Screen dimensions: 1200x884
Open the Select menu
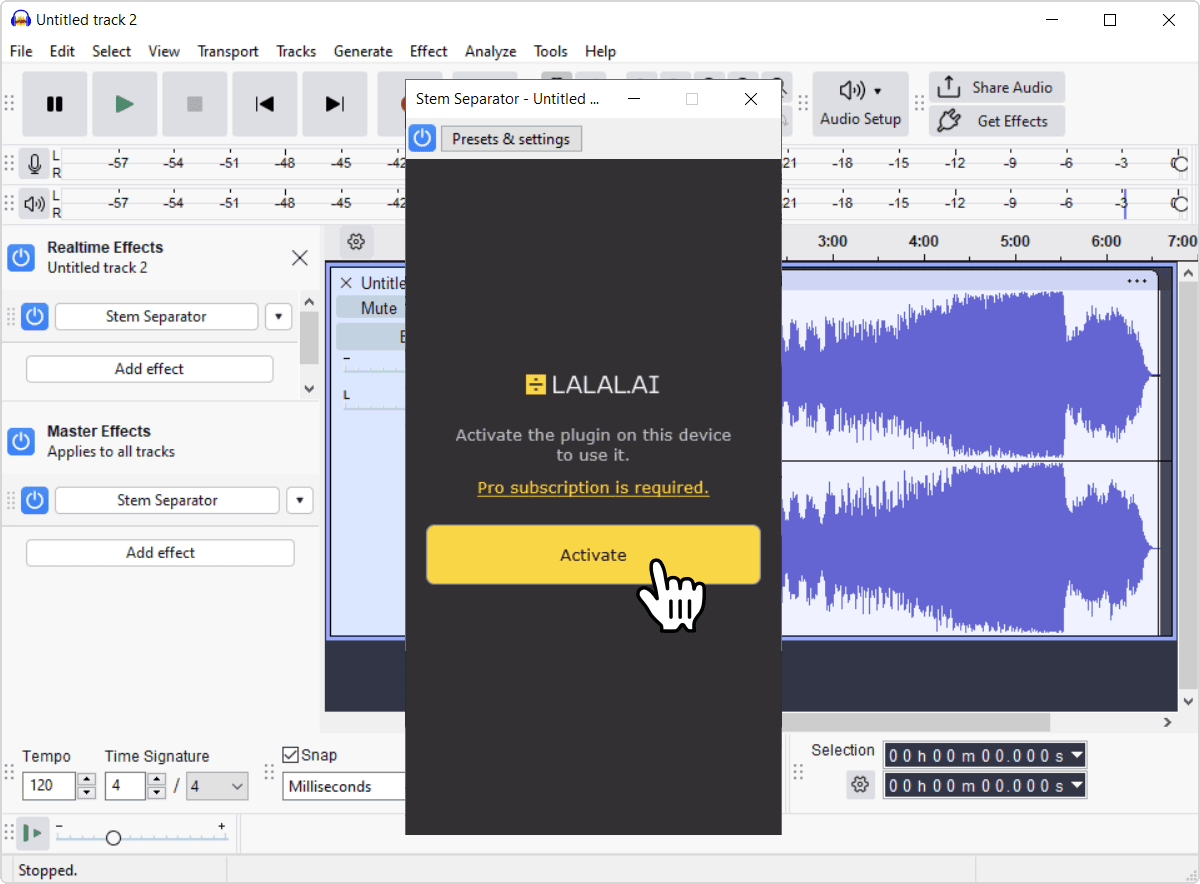111,51
